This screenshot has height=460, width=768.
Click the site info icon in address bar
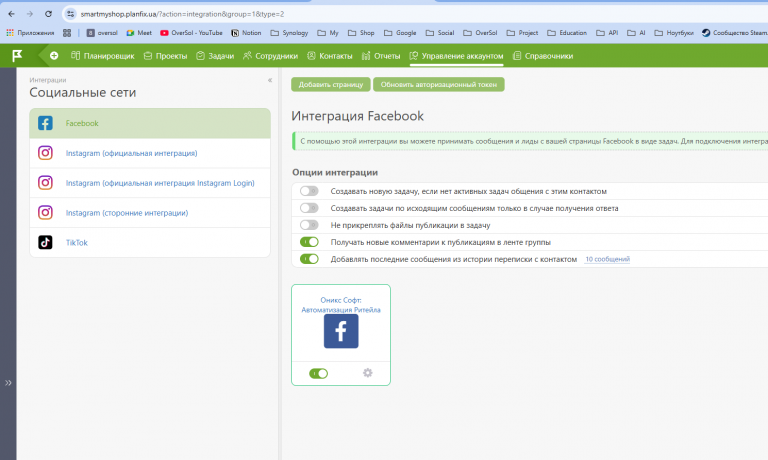71,14
